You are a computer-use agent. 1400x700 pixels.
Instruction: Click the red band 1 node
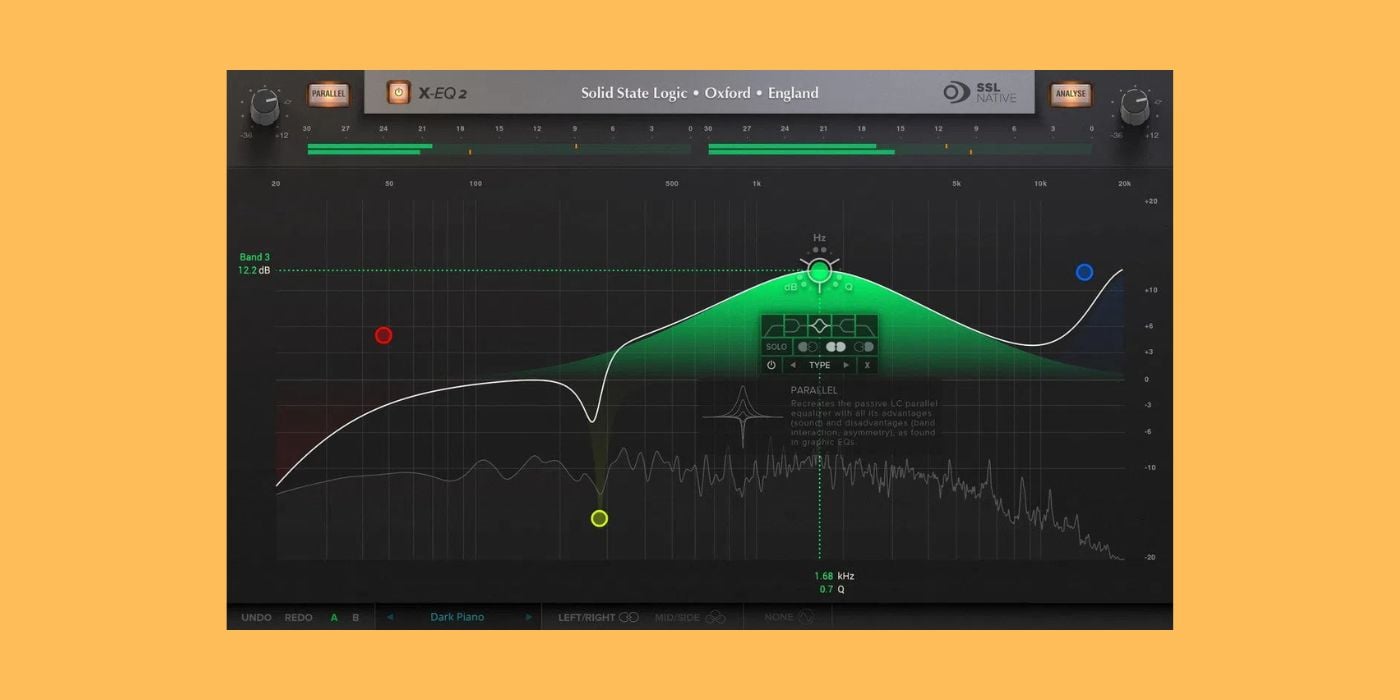383,335
